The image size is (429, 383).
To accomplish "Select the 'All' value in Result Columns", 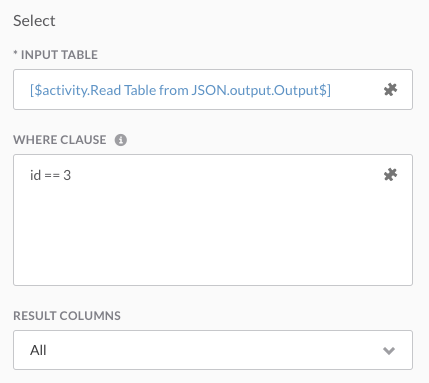I will [x=38, y=350].
